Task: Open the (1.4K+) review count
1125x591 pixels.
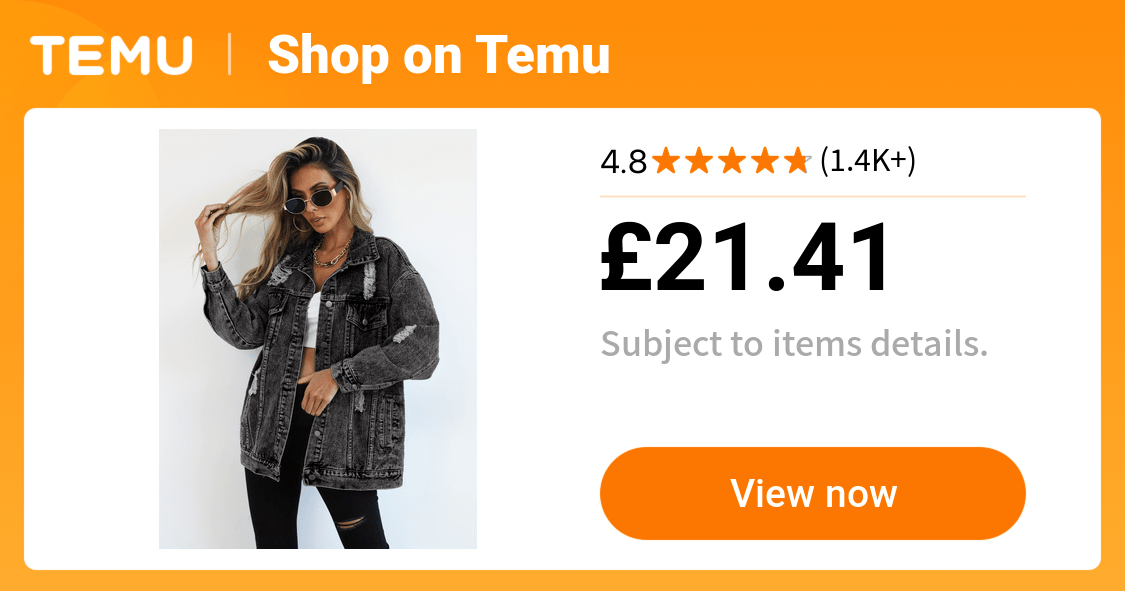Action: [x=867, y=161]
